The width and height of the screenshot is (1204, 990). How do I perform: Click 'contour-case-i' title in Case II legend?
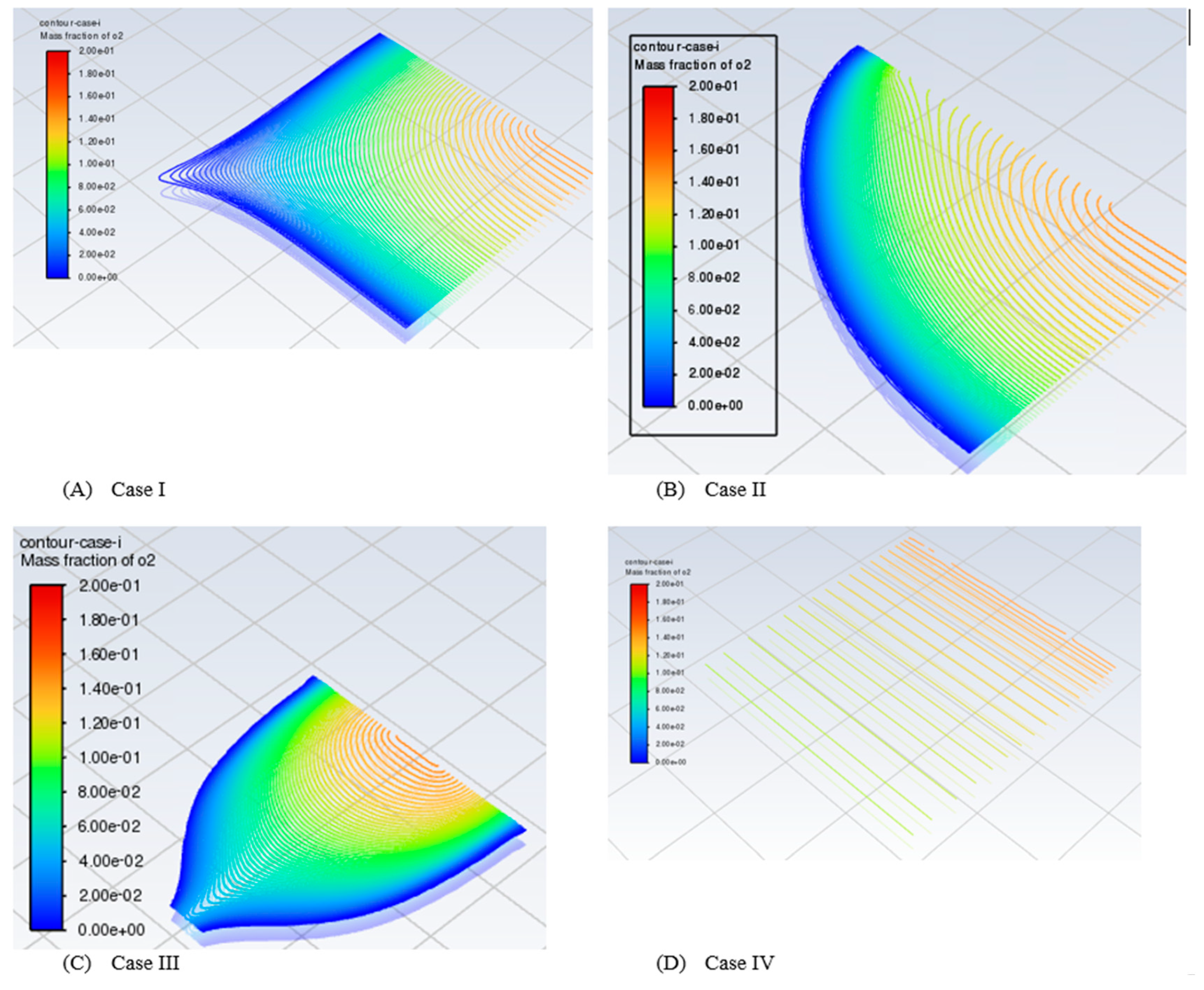[x=676, y=46]
